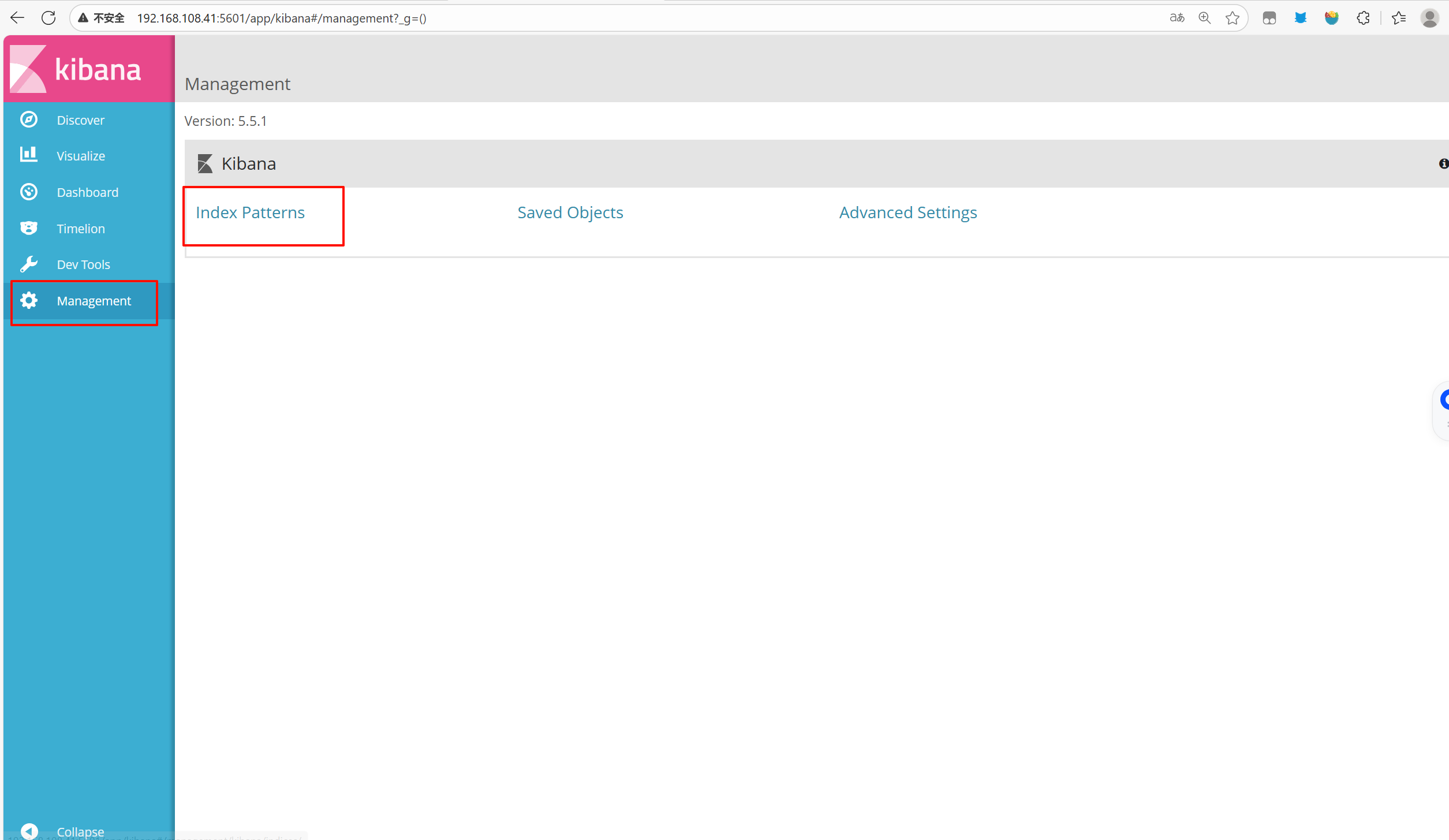
Task: Open Dashboard via its gauge icon
Action: coord(29,192)
